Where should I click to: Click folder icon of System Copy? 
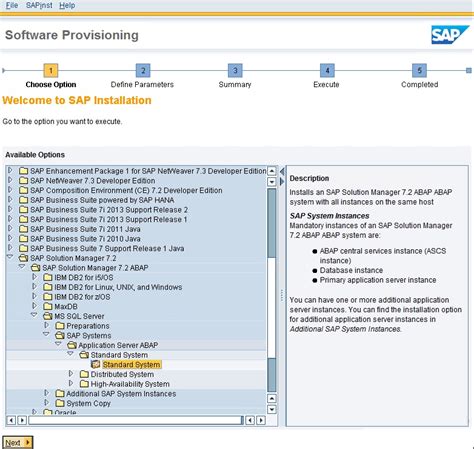(x=60, y=403)
